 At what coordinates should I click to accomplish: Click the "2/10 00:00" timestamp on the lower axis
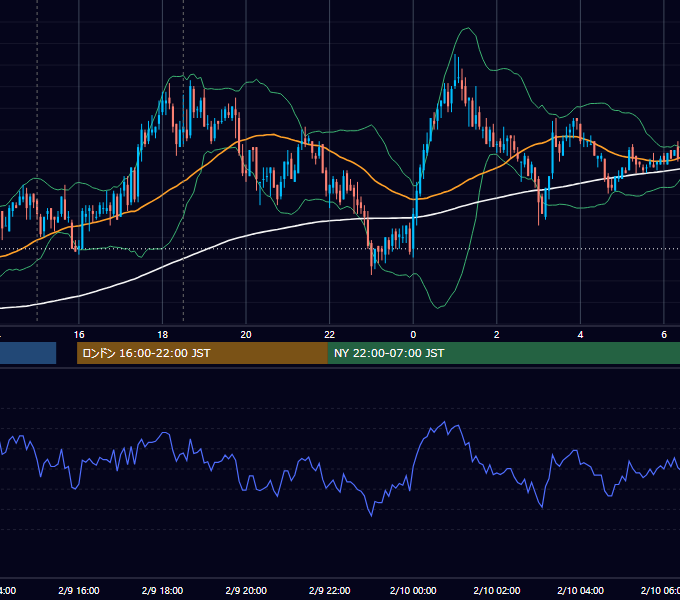click(x=413, y=590)
